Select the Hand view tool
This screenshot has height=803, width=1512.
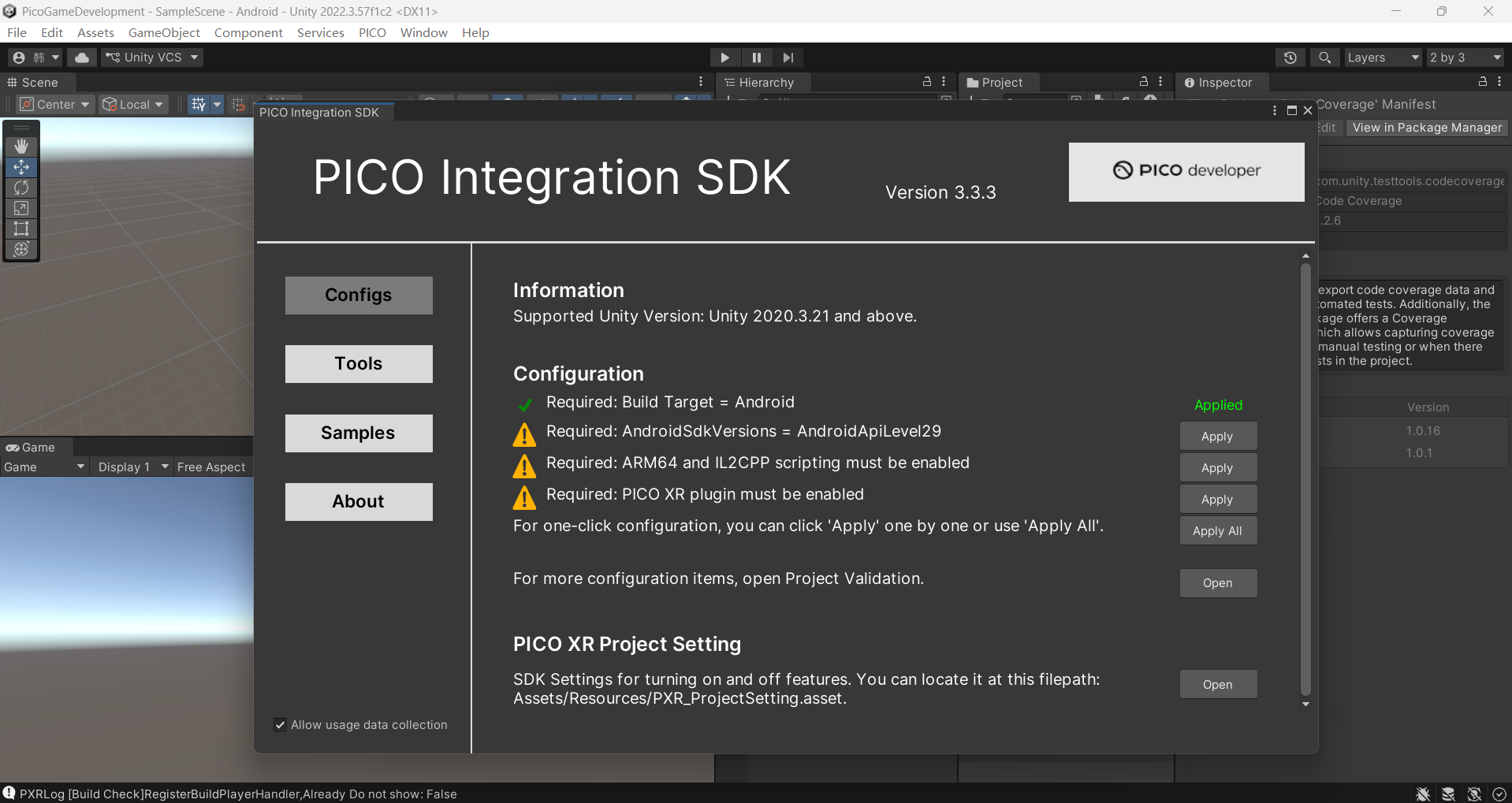(x=21, y=146)
